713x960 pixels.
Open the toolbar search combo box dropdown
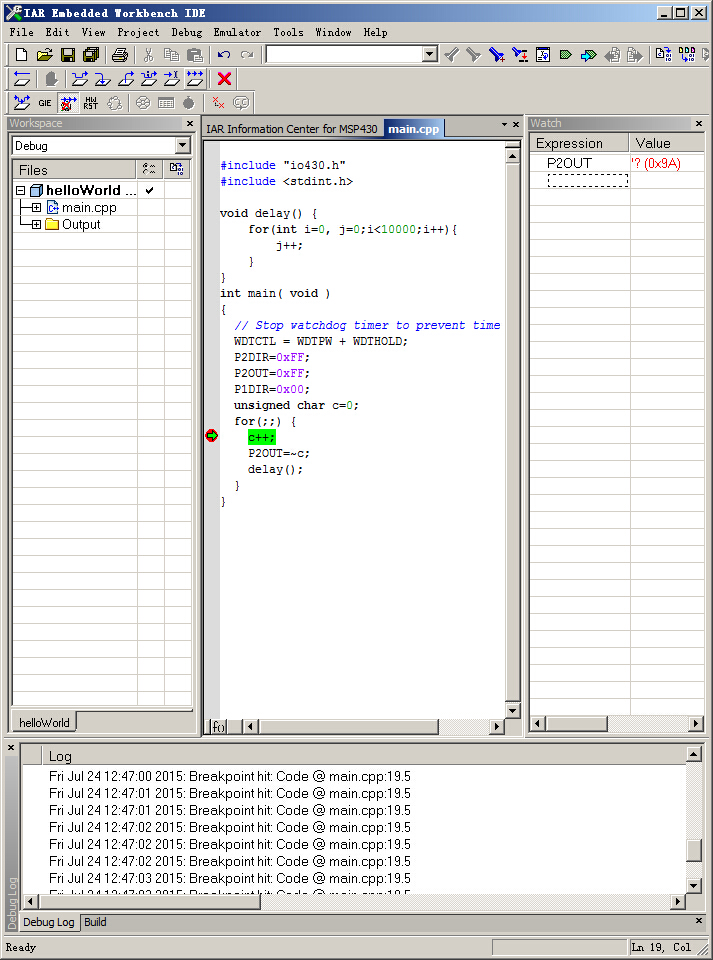(430, 54)
